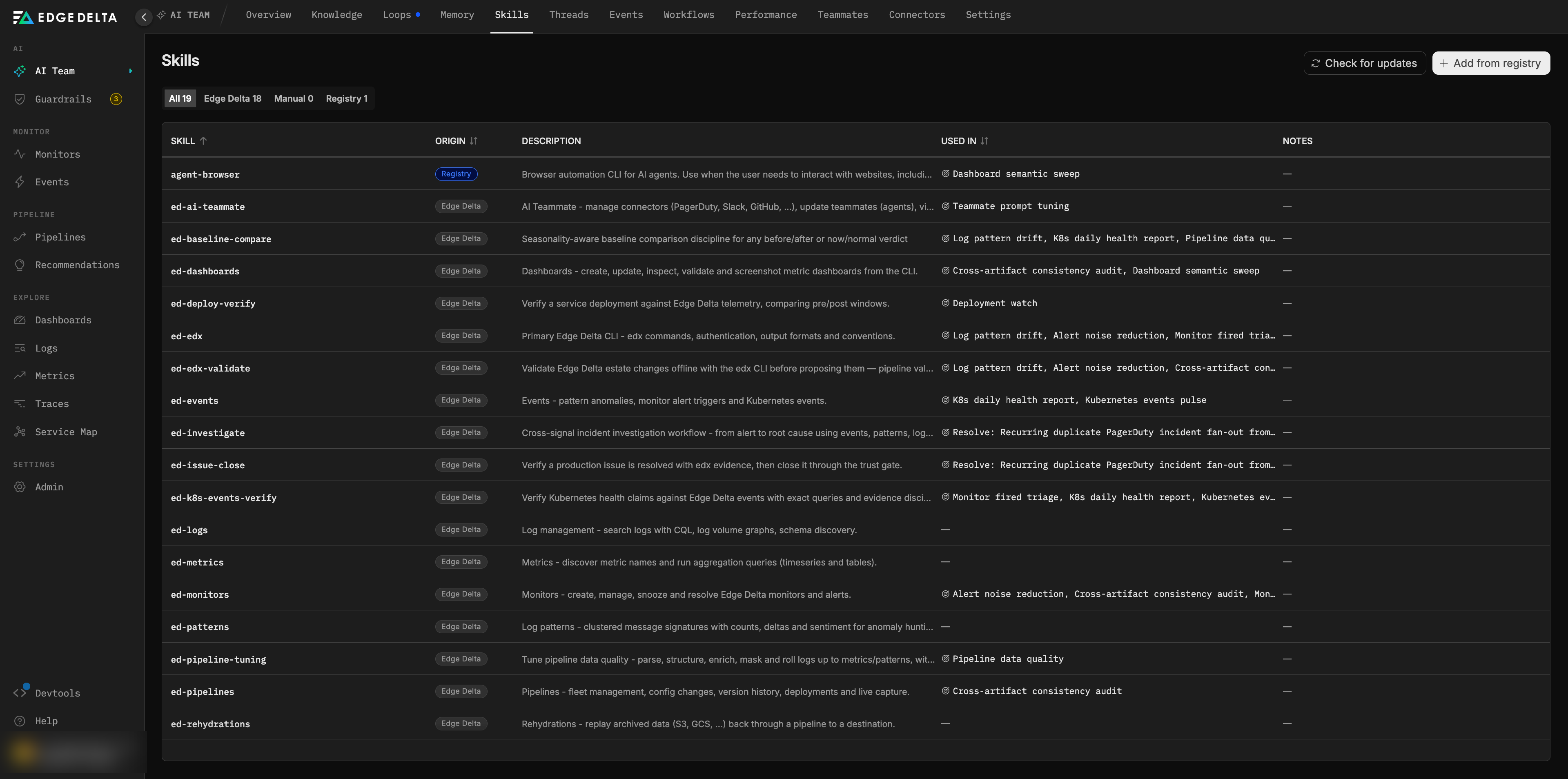Click the loop icon beside Teammate prompt tuning

point(945,206)
